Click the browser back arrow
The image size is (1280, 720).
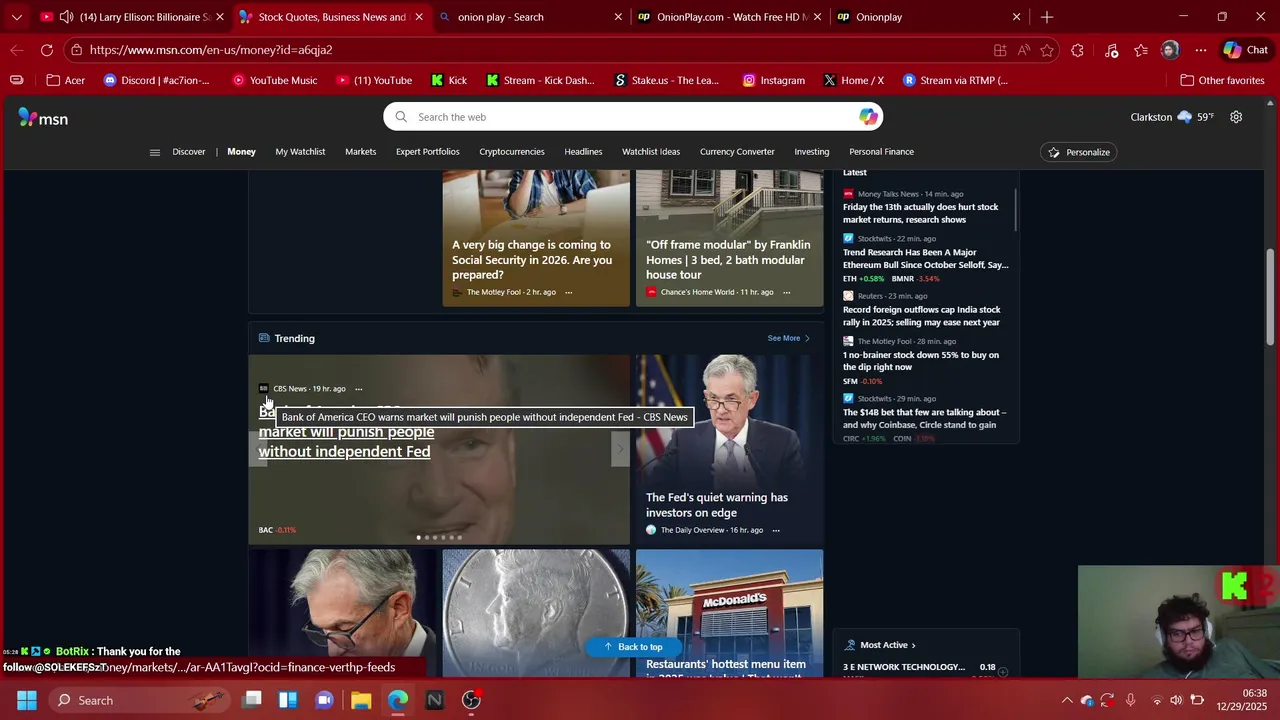point(17,50)
